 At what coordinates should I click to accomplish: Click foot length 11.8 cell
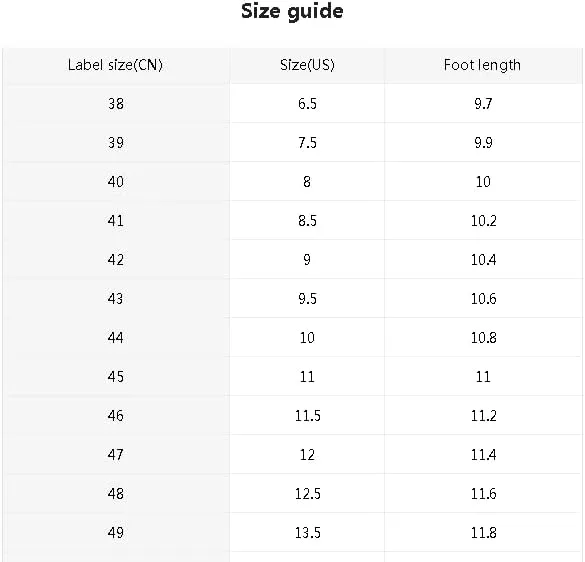click(x=484, y=533)
